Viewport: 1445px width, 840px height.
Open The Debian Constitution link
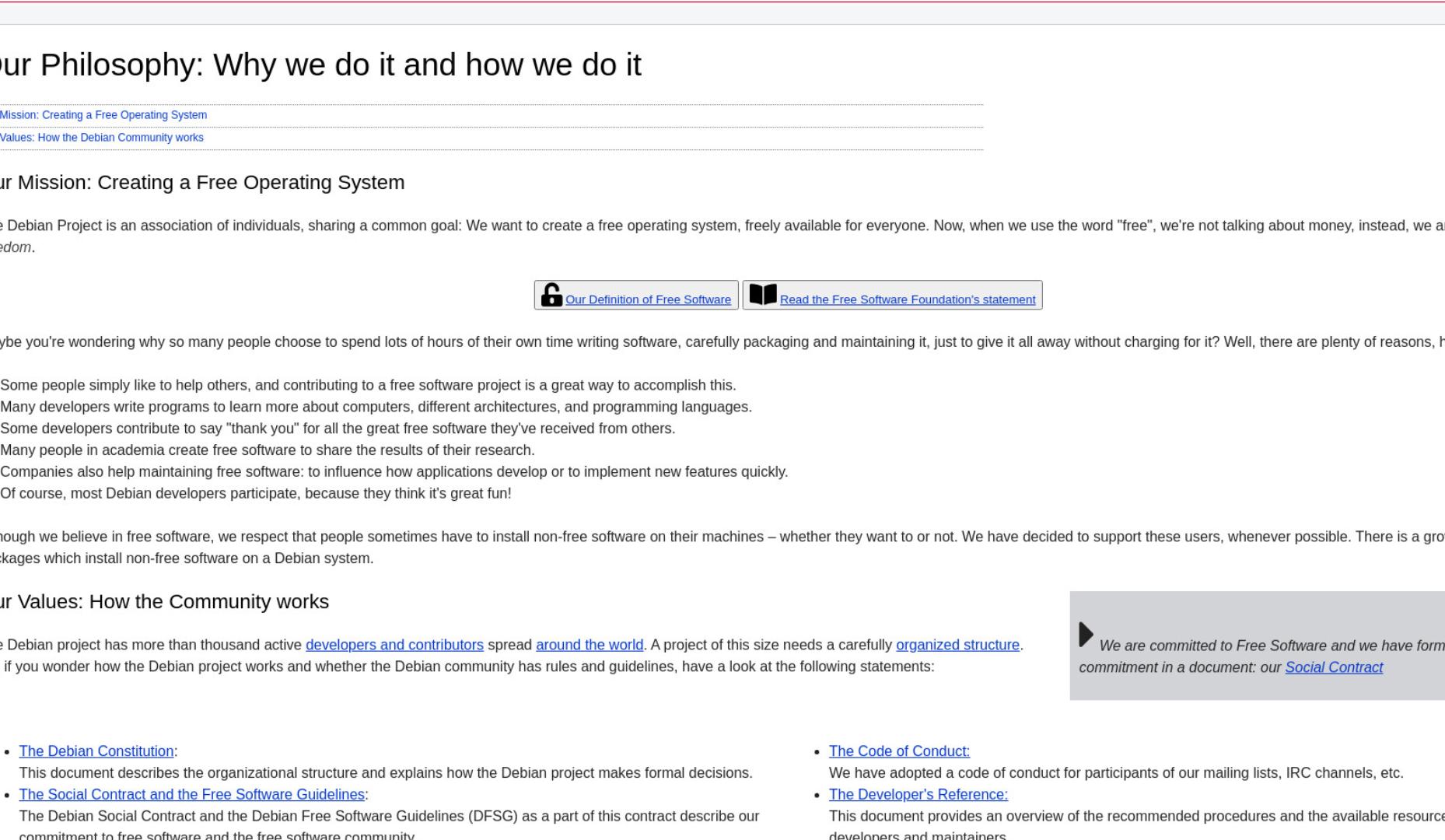96,751
